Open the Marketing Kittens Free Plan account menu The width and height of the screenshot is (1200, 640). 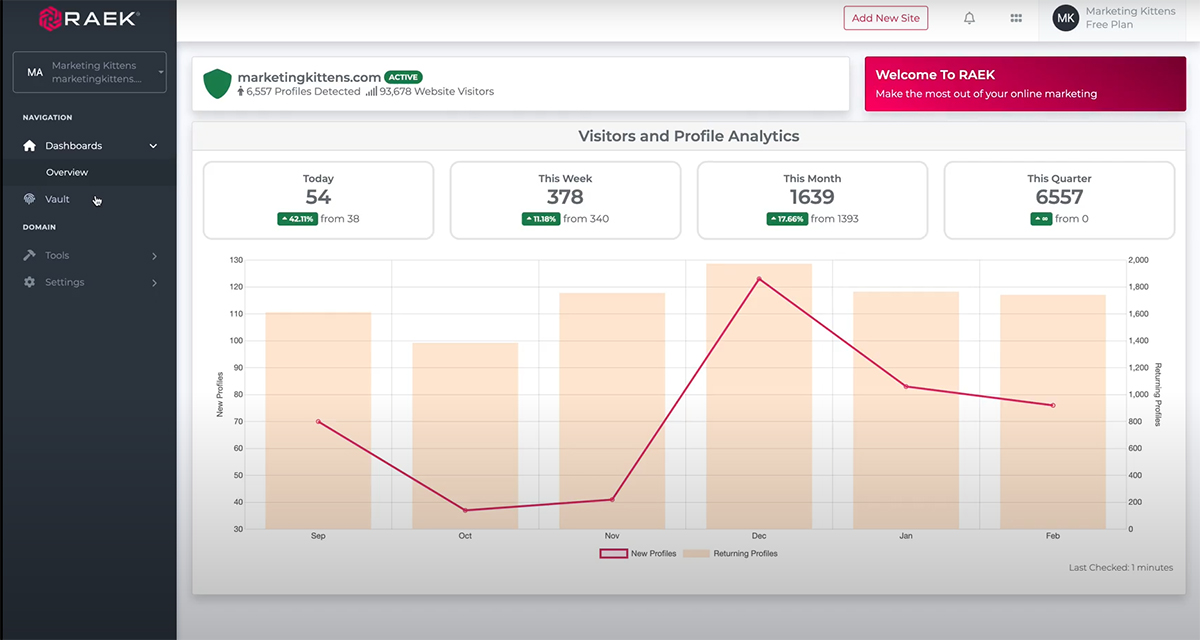[x=1120, y=18]
